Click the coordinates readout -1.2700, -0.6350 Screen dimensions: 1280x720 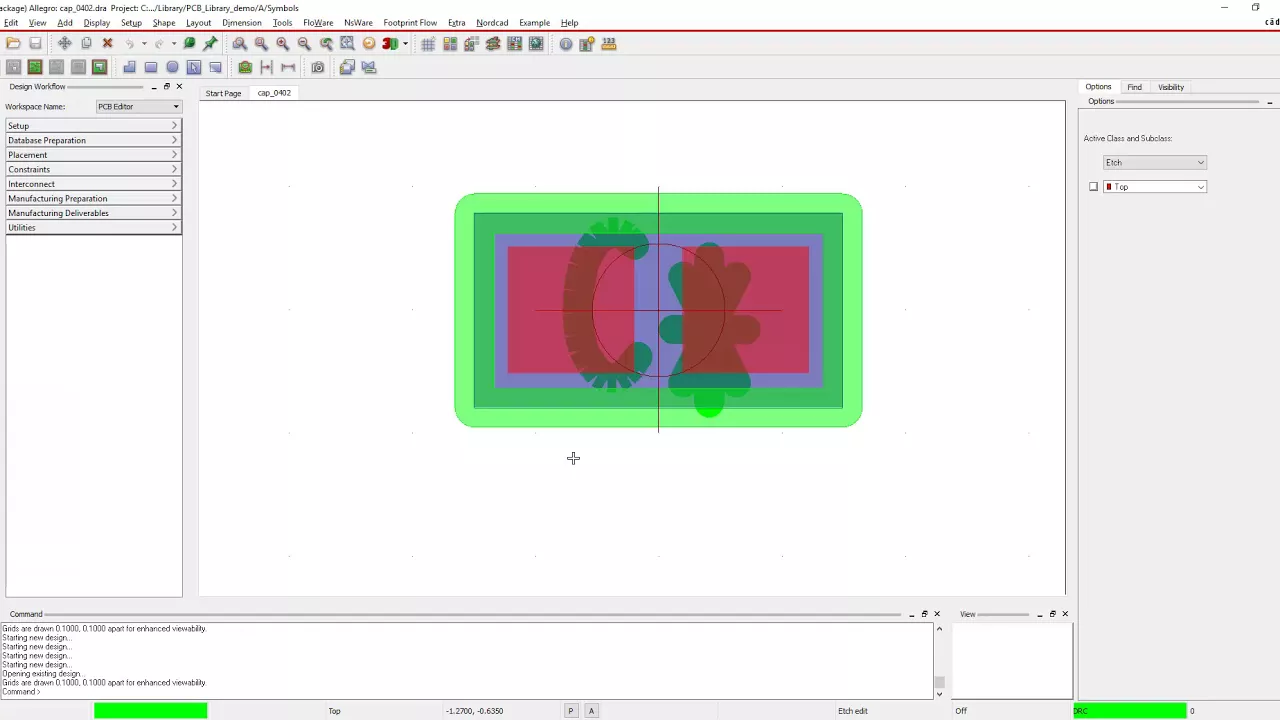474,711
